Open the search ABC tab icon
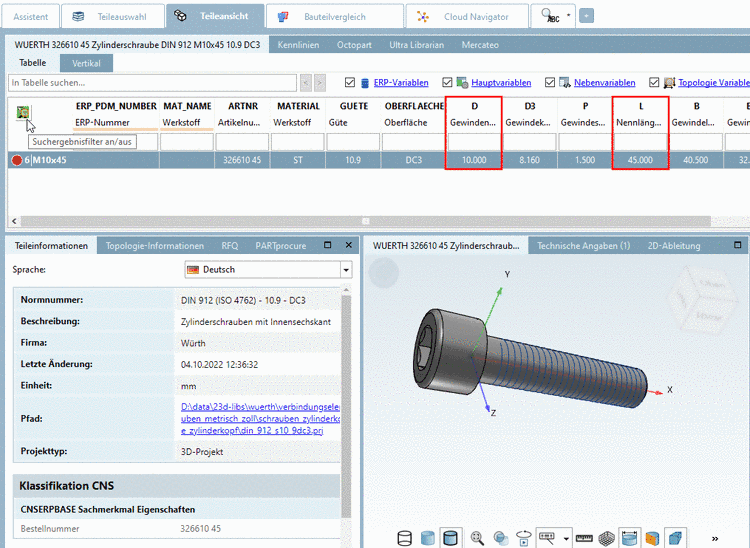This screenshot has width=750, height=548. tap(550, 16)
